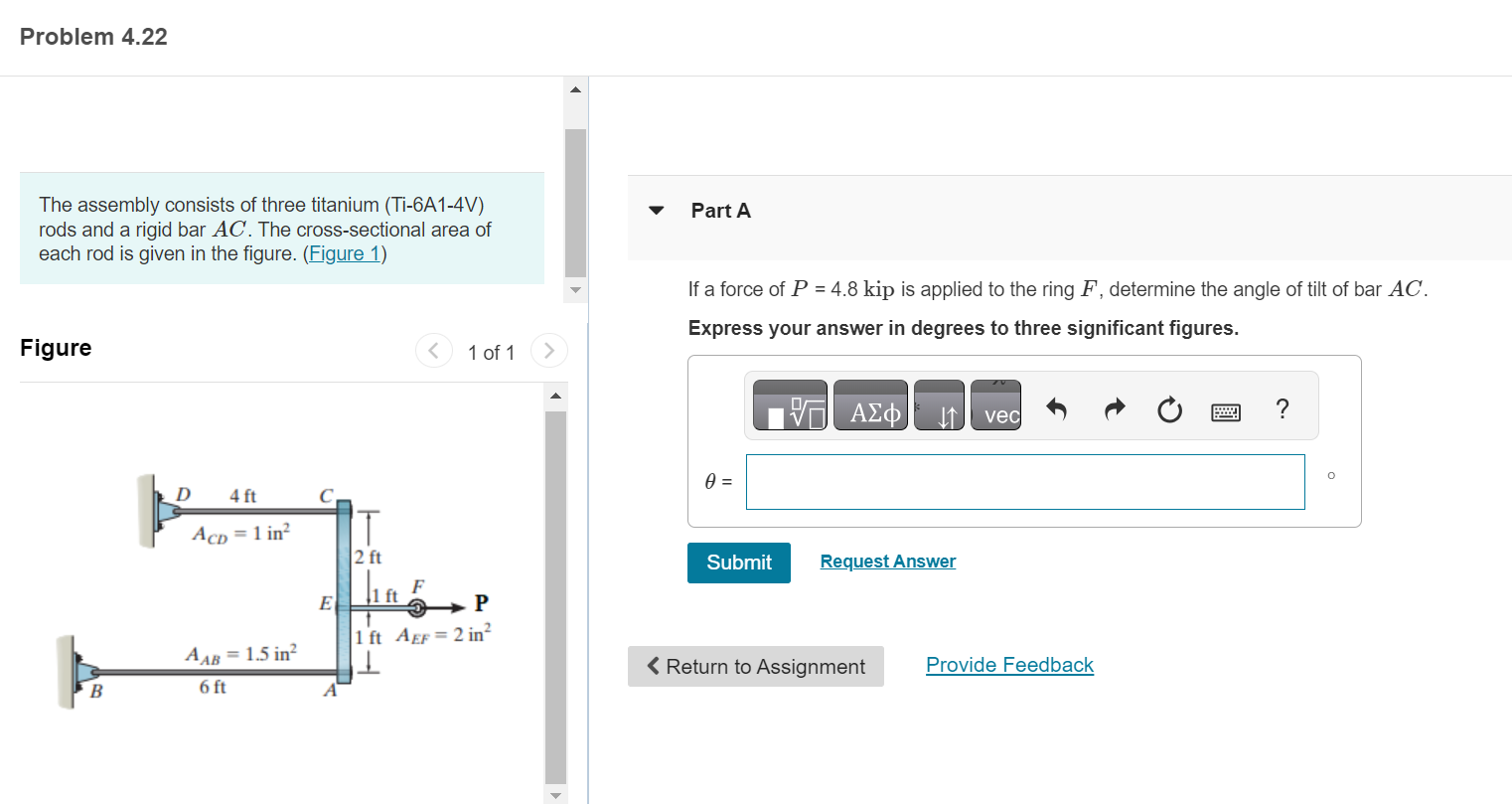
Task: Select the subscript/superscript formatting icon
Action: [938, 405]
